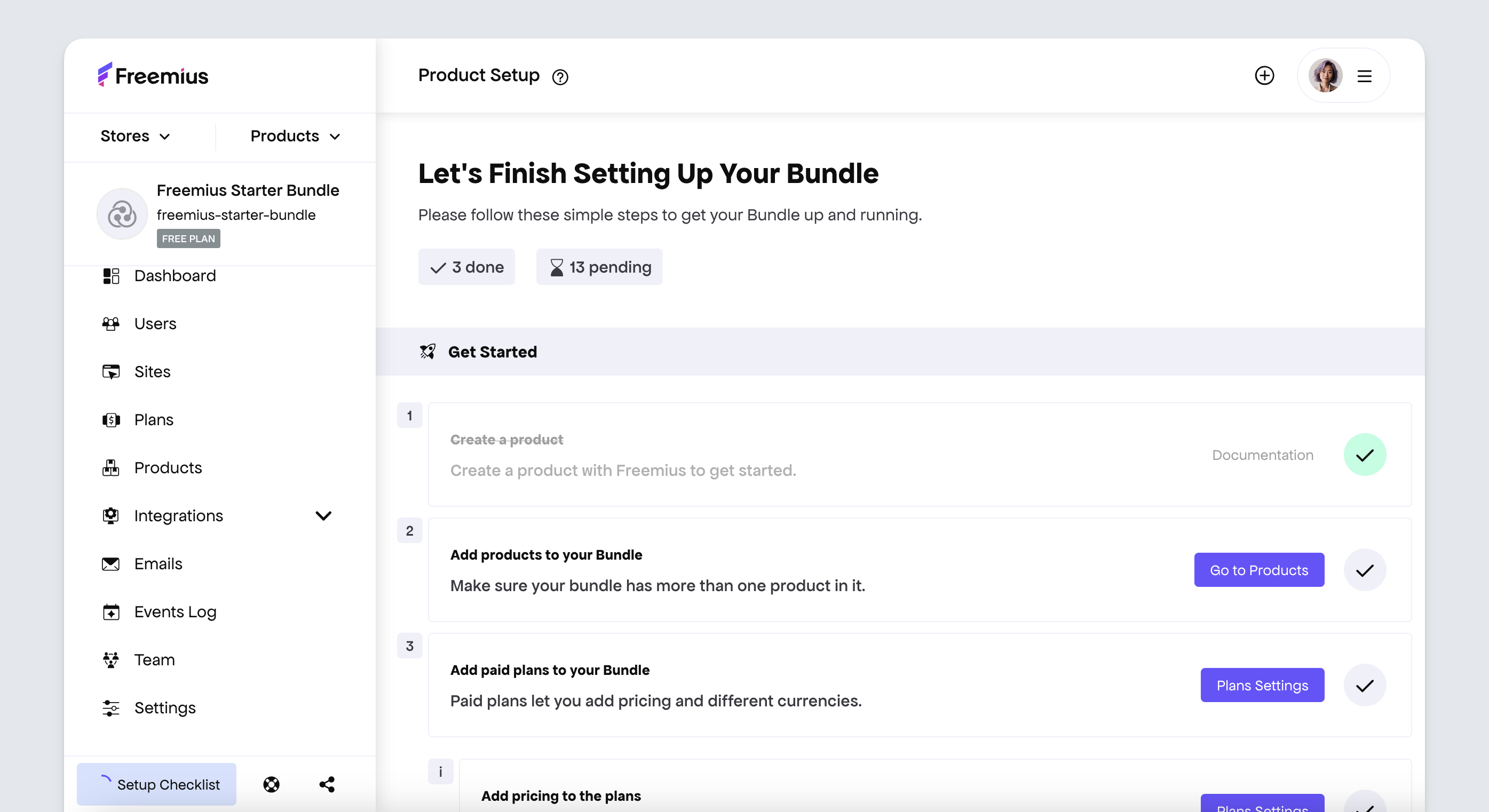Click the Team people icon
This screenshot has height=812, width=1489.
coord(111,660)
